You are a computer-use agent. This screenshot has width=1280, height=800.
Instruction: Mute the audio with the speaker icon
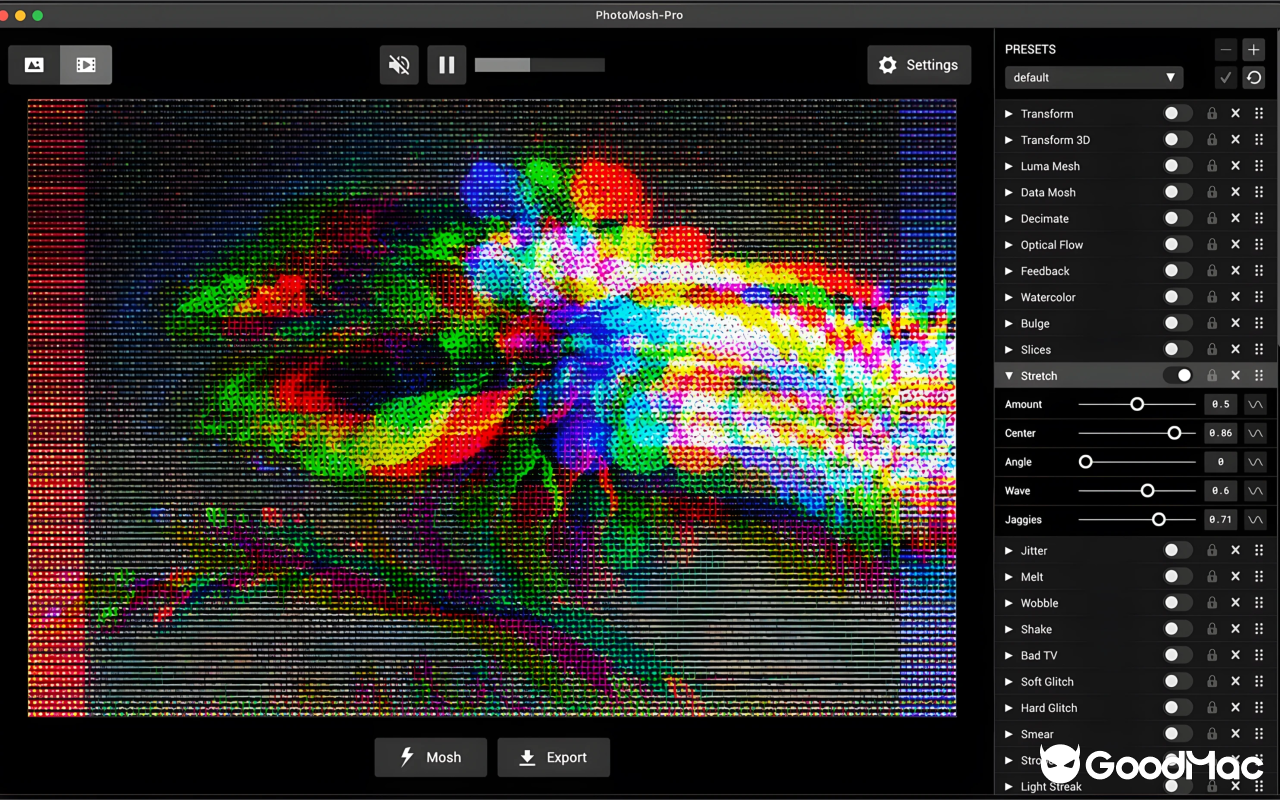pyautogui.click(x=399, y=64)
